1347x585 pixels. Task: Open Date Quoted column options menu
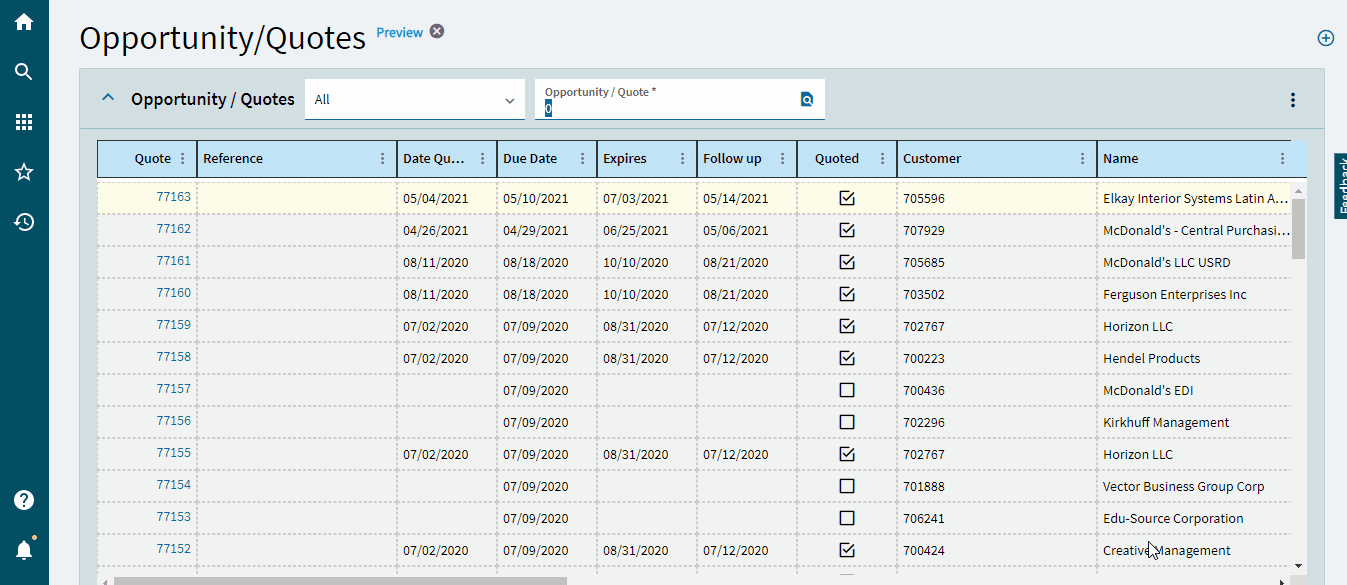tap(482, 159)
